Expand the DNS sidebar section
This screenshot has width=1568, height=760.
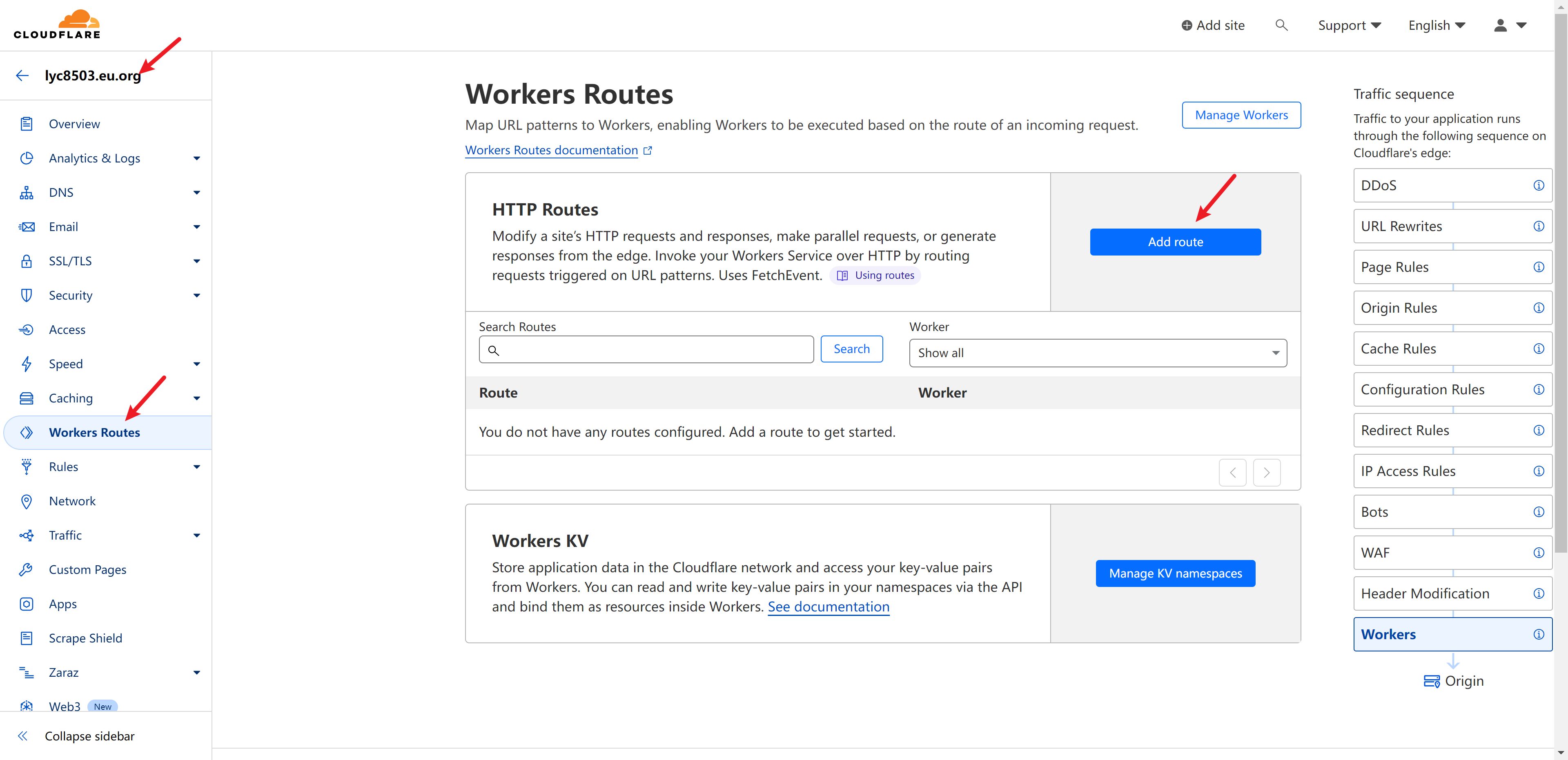[196, 192]
